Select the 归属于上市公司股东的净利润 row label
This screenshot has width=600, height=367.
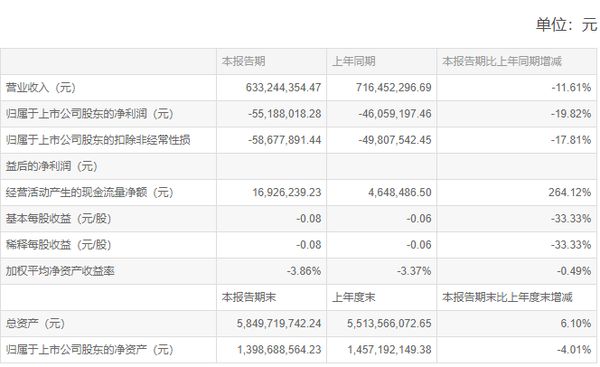pyautogui.click(x=90, y=114)
